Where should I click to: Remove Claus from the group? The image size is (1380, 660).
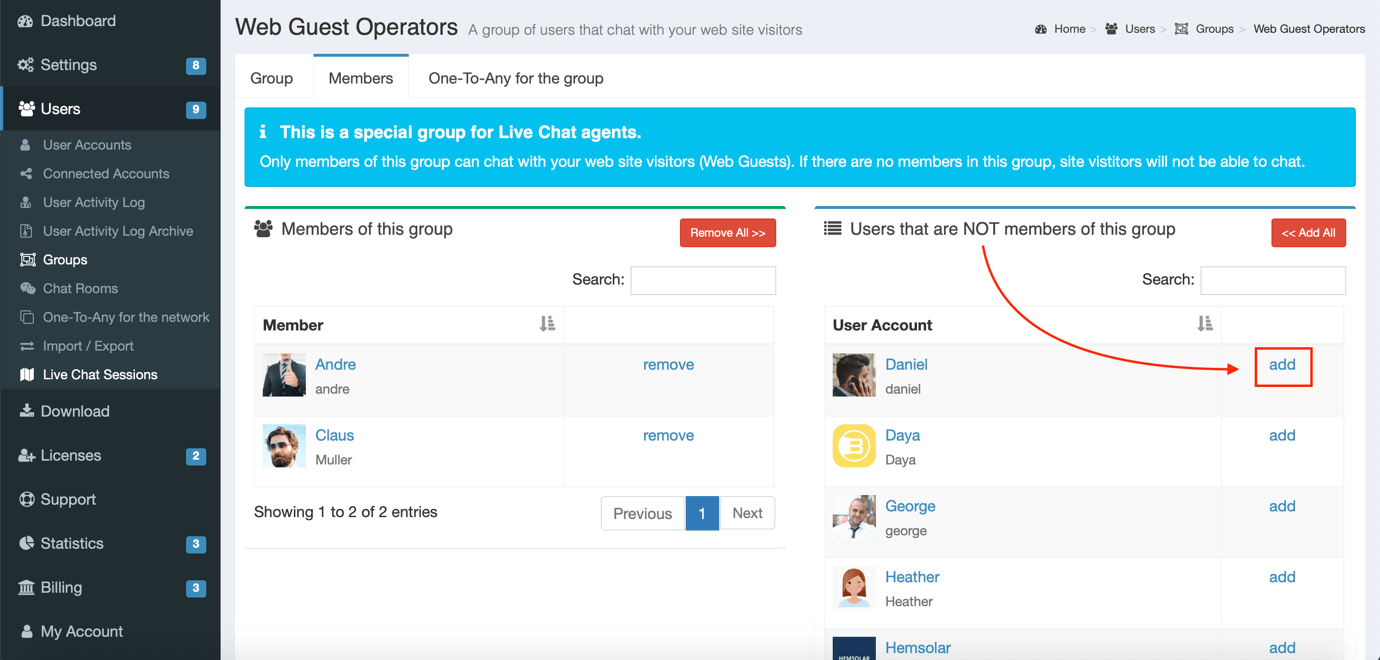[668, 436]
